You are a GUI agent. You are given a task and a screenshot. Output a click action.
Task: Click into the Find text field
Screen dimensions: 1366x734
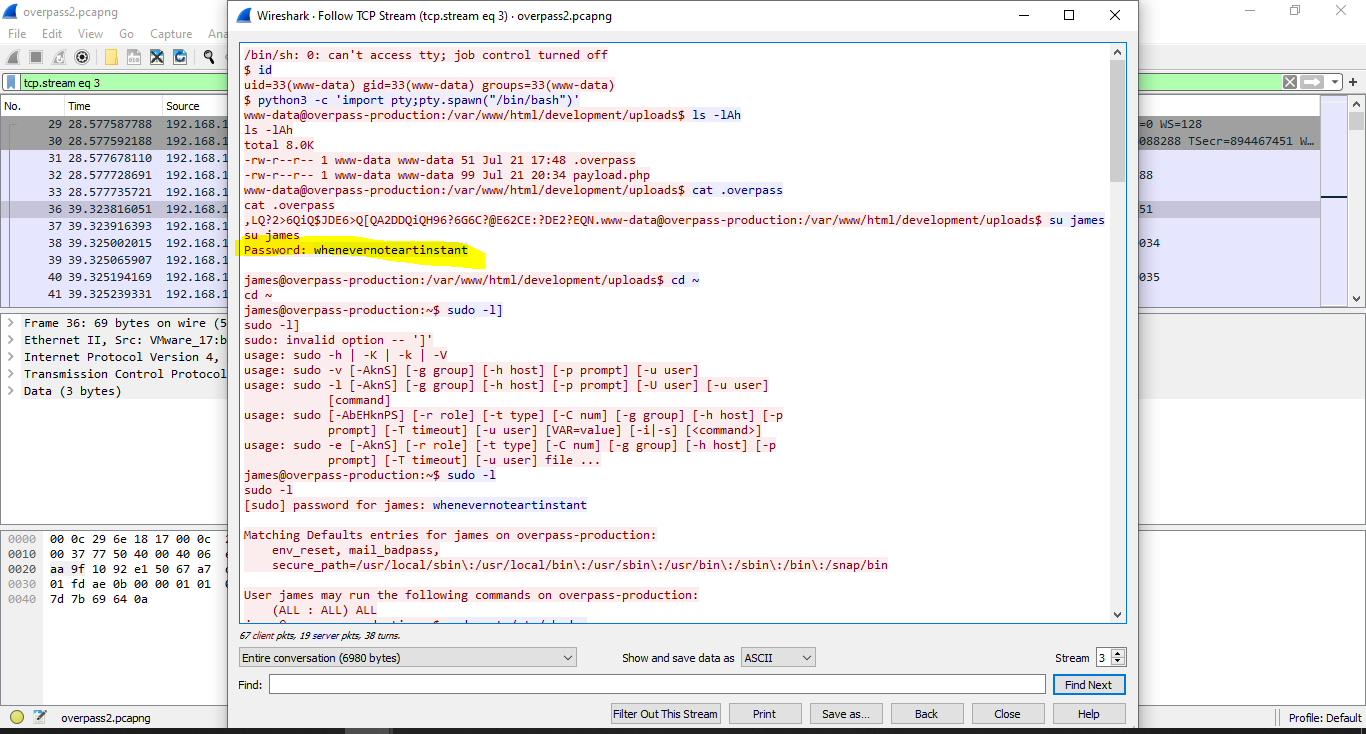click(657, 685)
